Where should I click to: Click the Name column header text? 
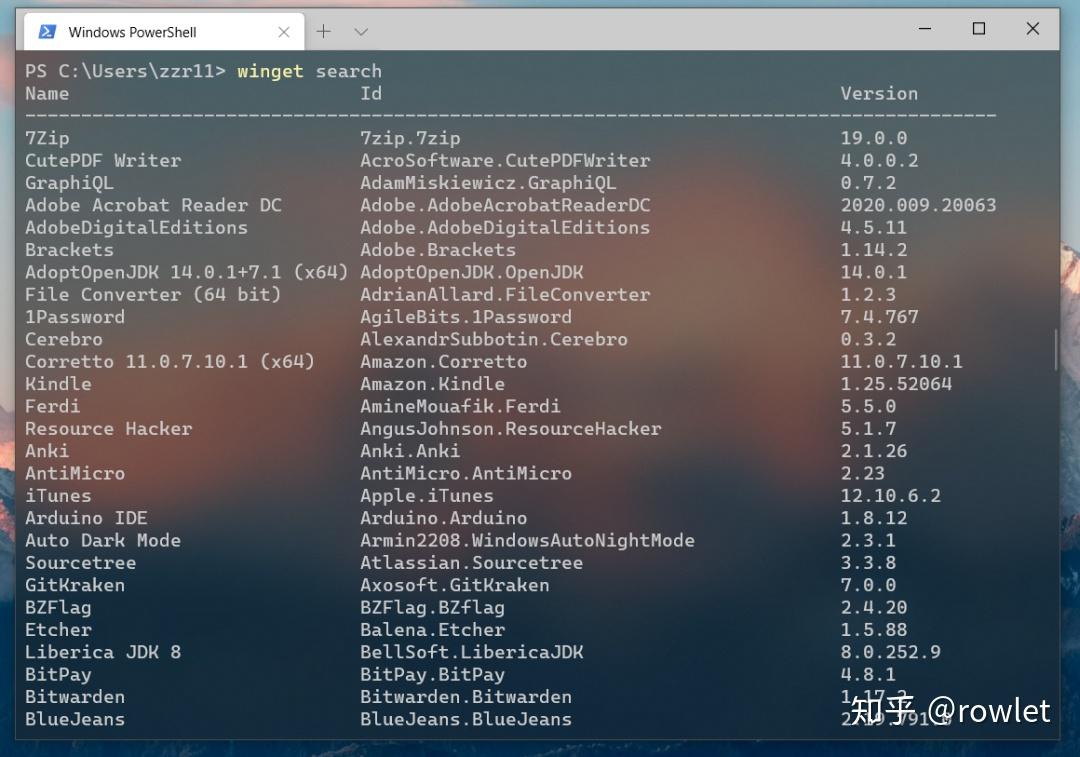(46, 93)
